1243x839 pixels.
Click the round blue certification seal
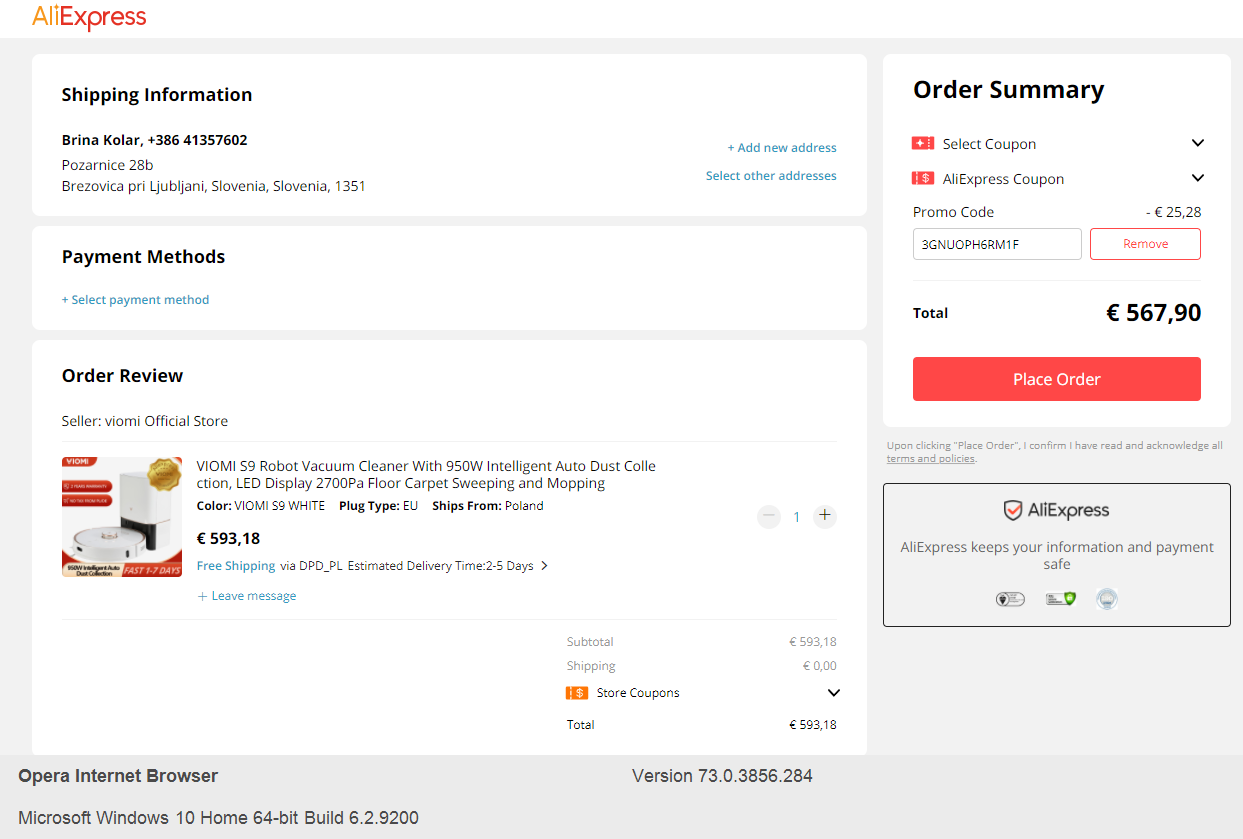(1107, 599)
